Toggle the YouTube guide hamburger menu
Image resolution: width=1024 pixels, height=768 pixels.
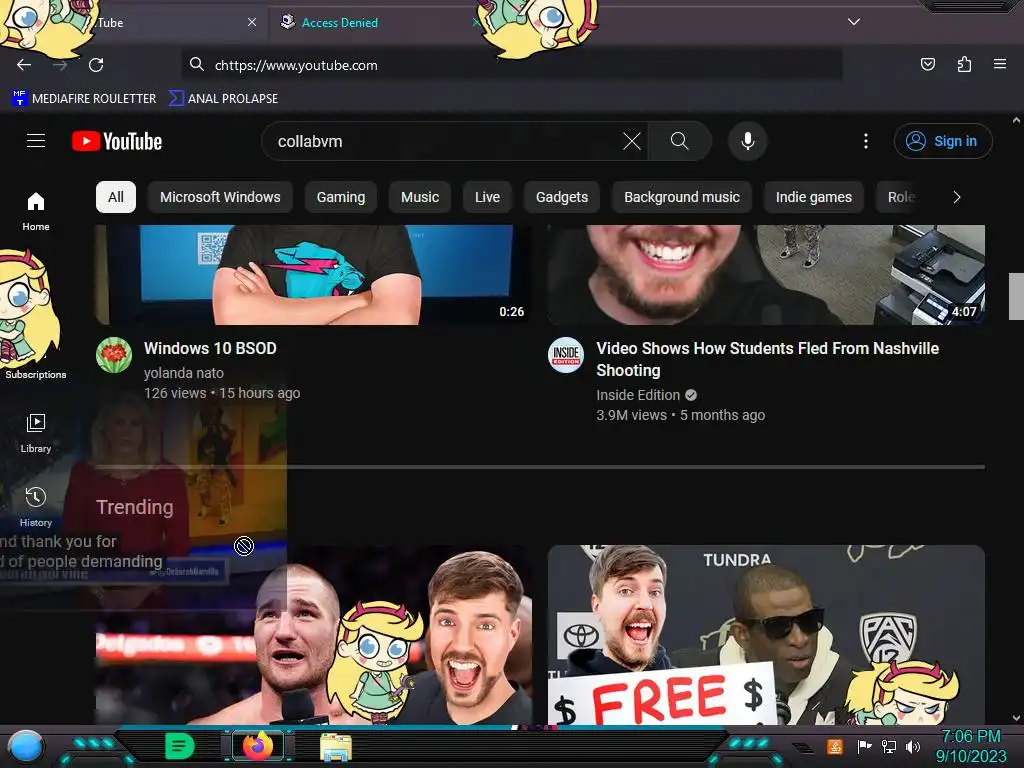pos(36,141)
